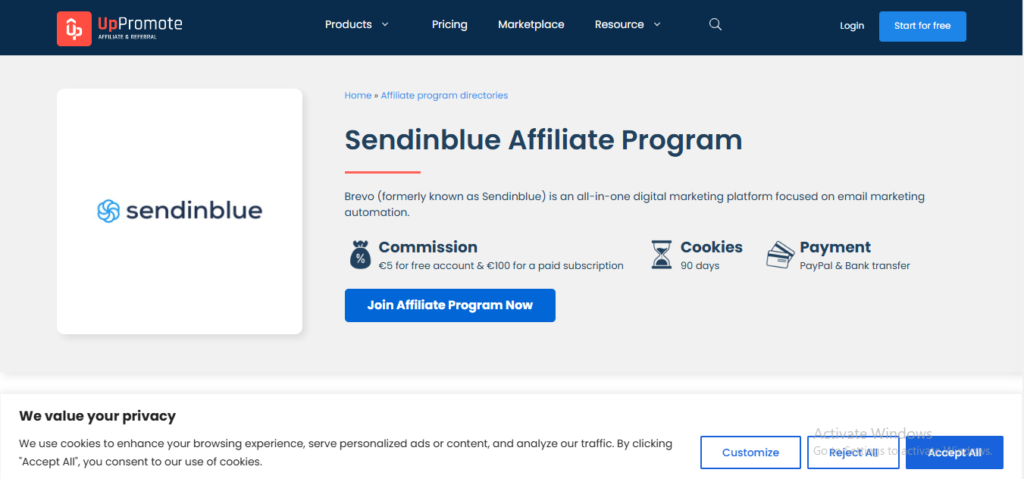Go to Marketplace in navigation
The height and width of the screenshot is (479, 1024).
click(x=531, y=25)
